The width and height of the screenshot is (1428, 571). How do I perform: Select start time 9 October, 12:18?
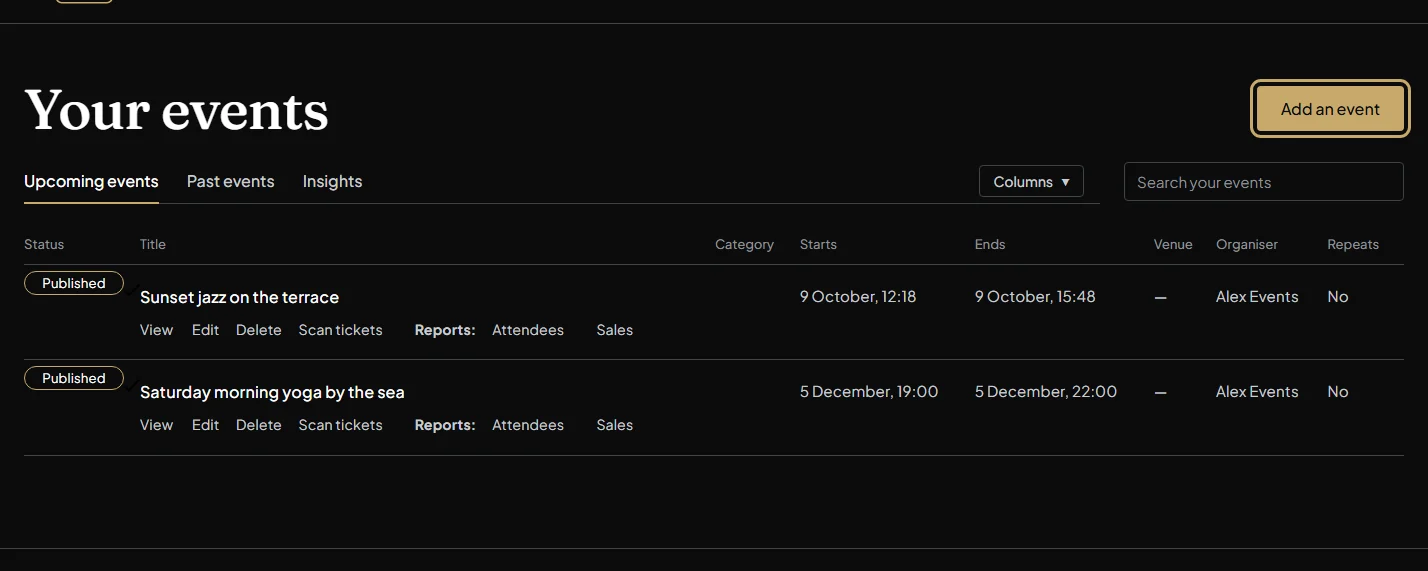pos(858,297)
